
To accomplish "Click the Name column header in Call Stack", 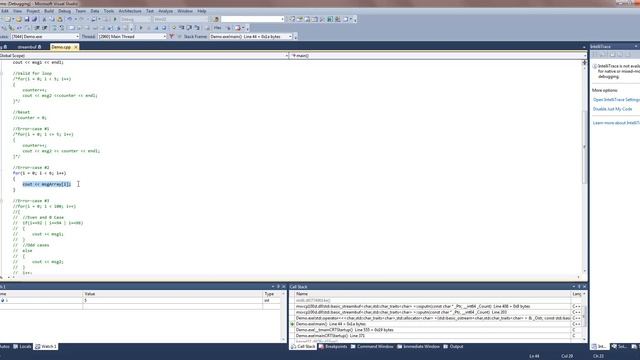I will pyautogui.click(x=433, y=294).
